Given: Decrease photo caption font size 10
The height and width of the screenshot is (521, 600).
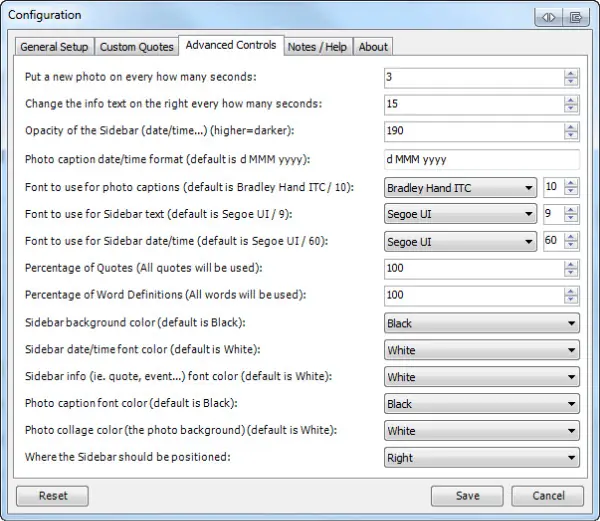Looking at the screenshot, I should click(x=571, y=191).
